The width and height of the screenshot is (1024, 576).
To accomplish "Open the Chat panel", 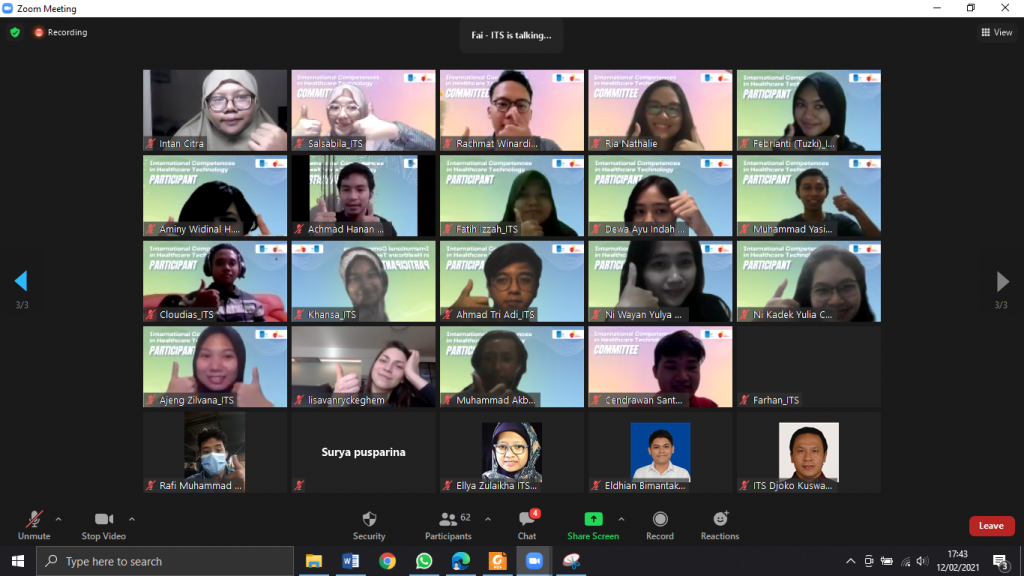I will [527, 524].
